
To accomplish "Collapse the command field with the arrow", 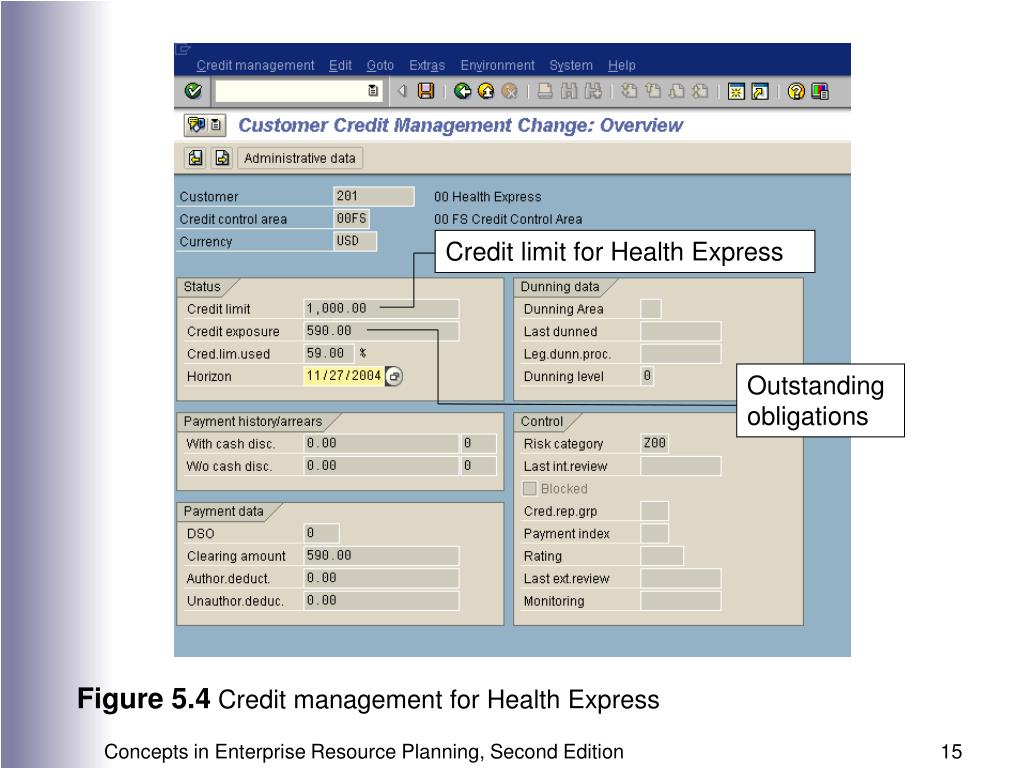I will point(402,91).
